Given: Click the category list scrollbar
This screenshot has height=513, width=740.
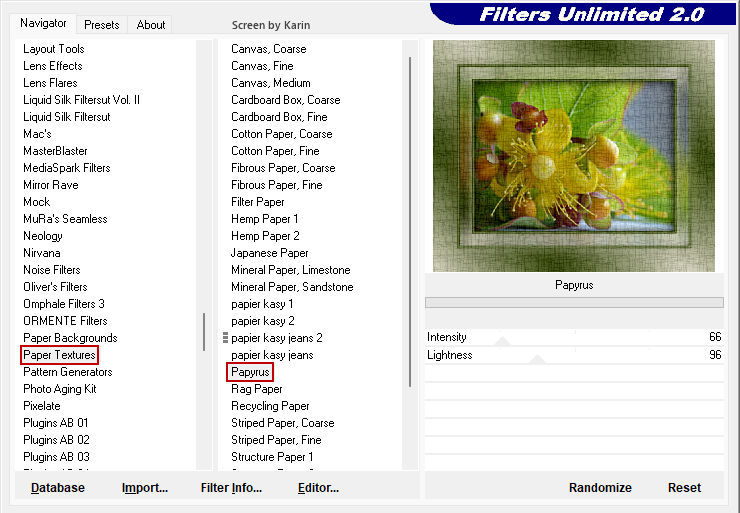Looking at the screenshot, I should tap(205, 331).
